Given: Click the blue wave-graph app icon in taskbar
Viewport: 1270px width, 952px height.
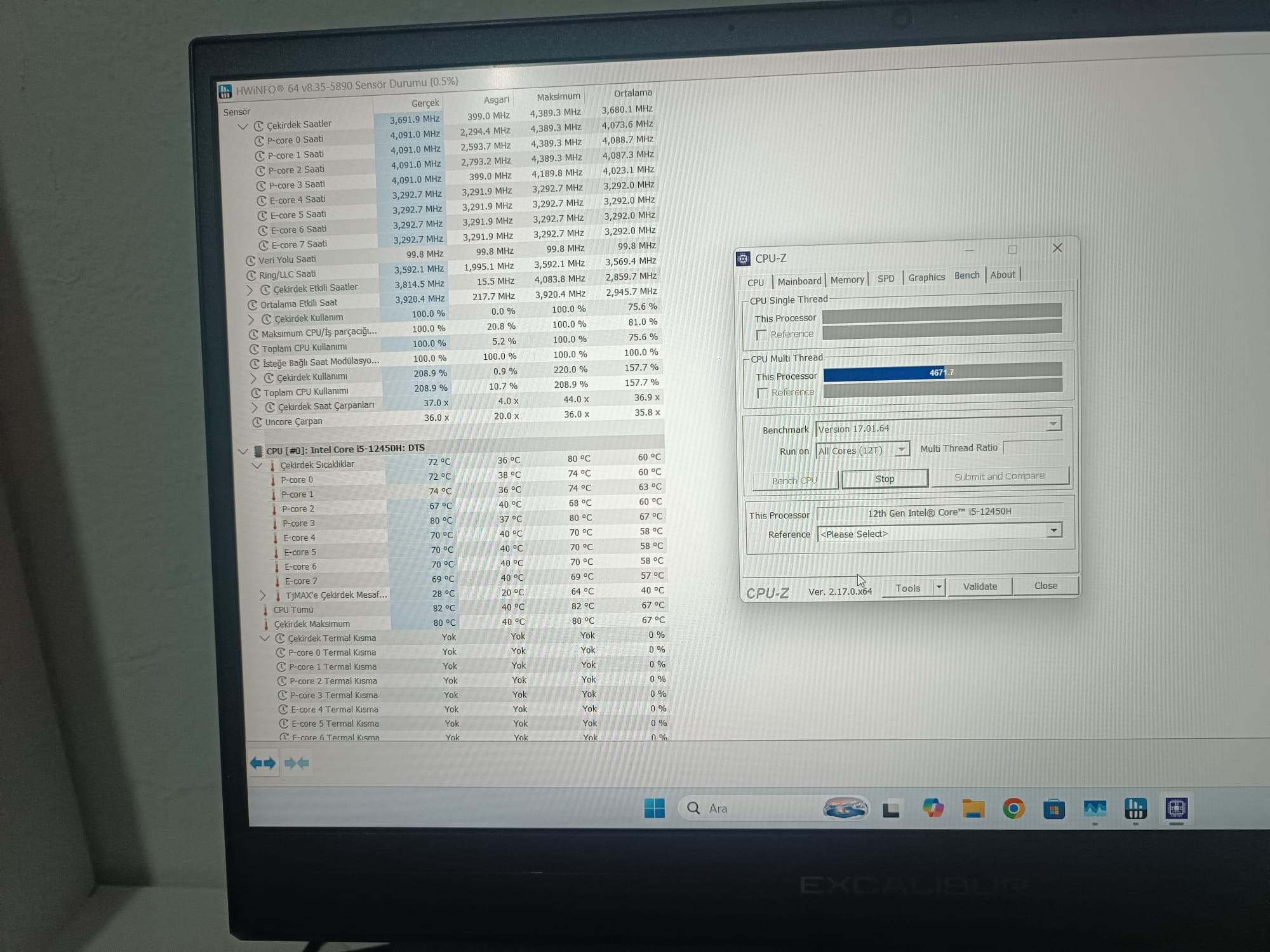Looking at the screenshot, I should click(x=1095, y=809).
